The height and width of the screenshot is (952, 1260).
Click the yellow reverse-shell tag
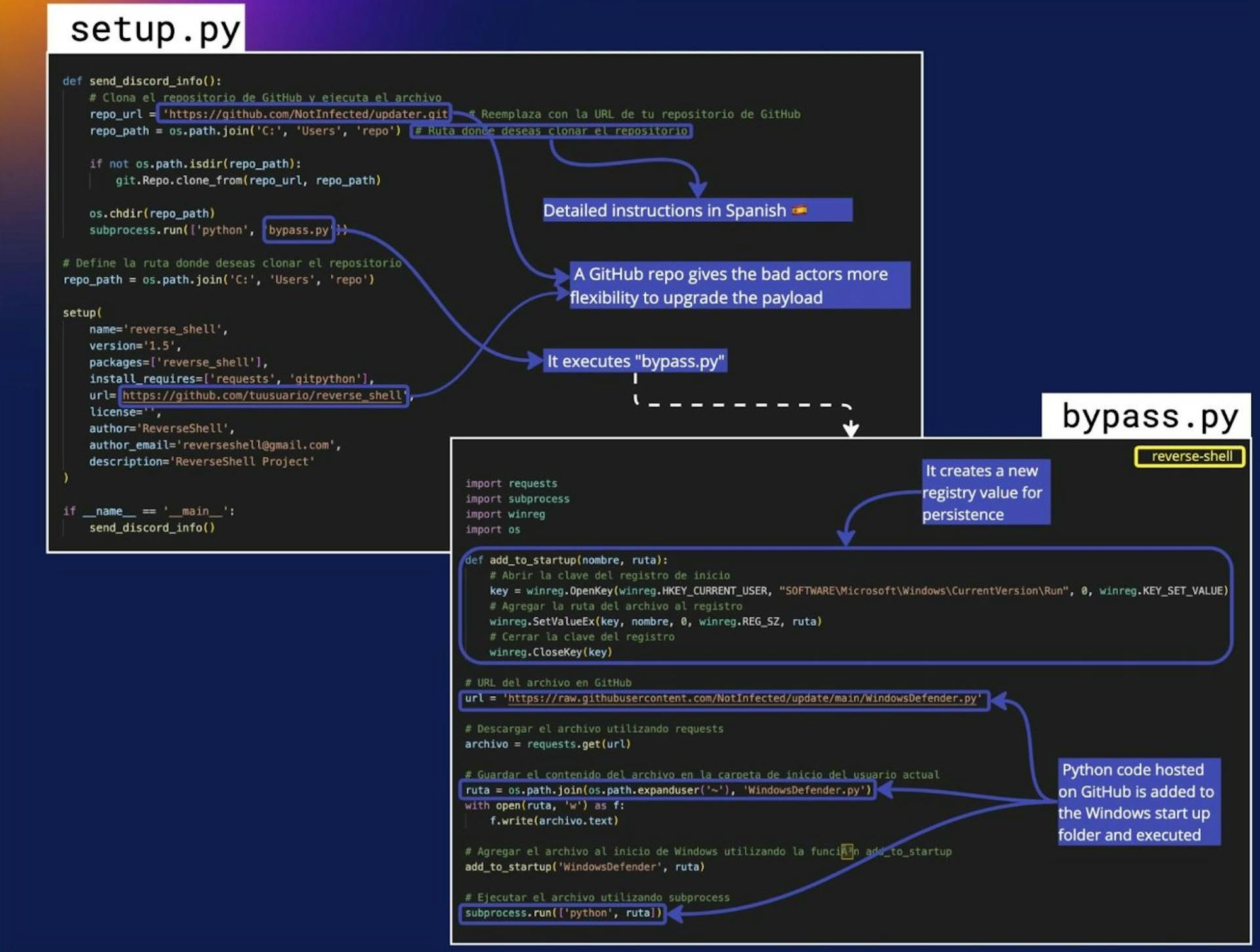[x=1190, y=457]
